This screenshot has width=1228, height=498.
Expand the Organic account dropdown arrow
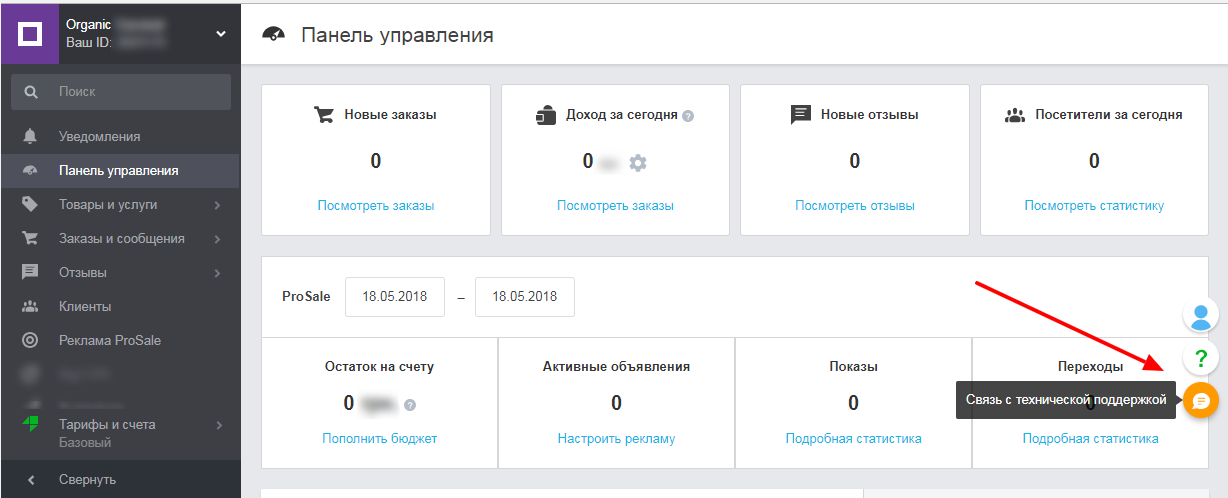click(x=221, y=35)
